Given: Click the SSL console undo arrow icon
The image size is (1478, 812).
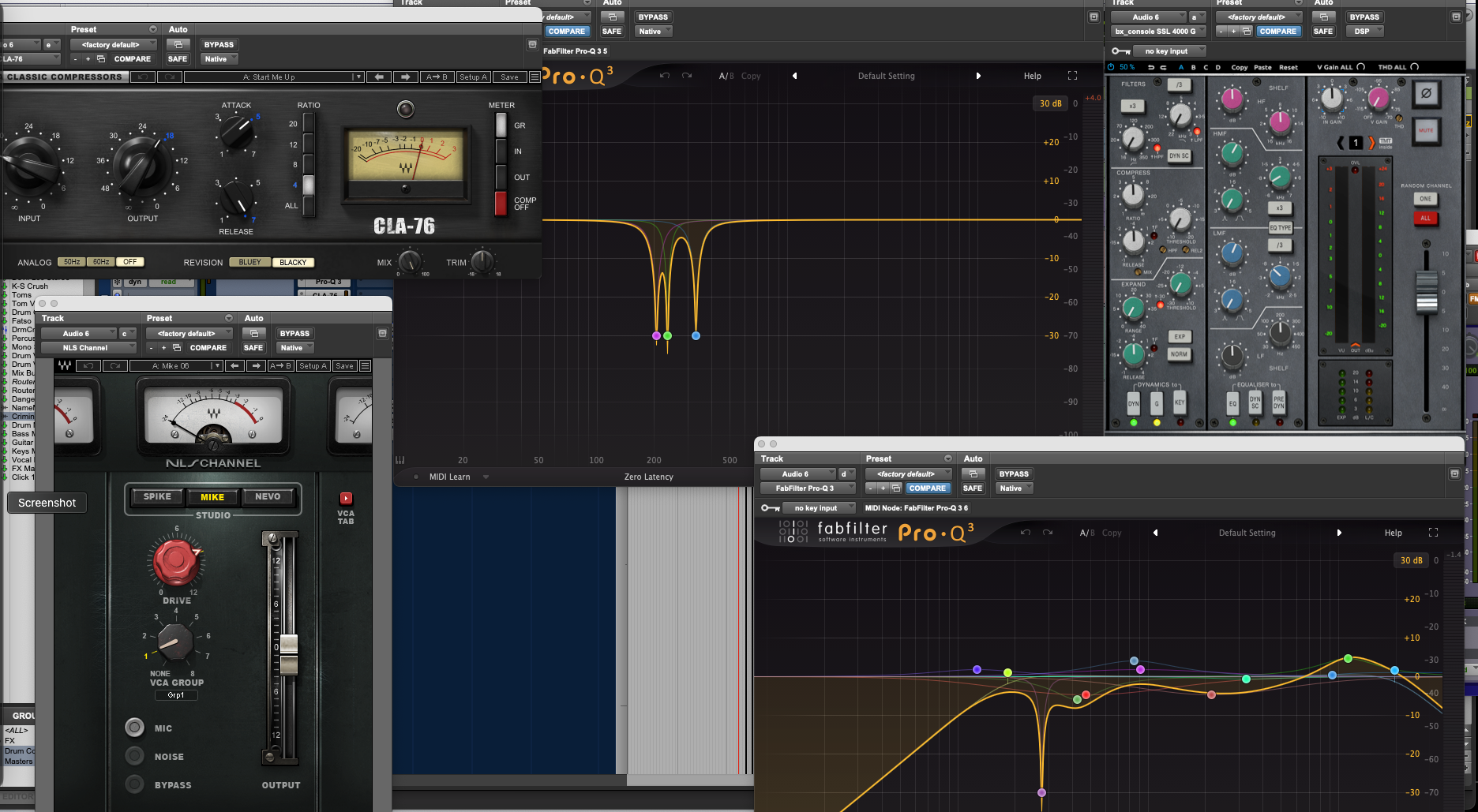Looking at the screenshot, I should click(1150, 67).
